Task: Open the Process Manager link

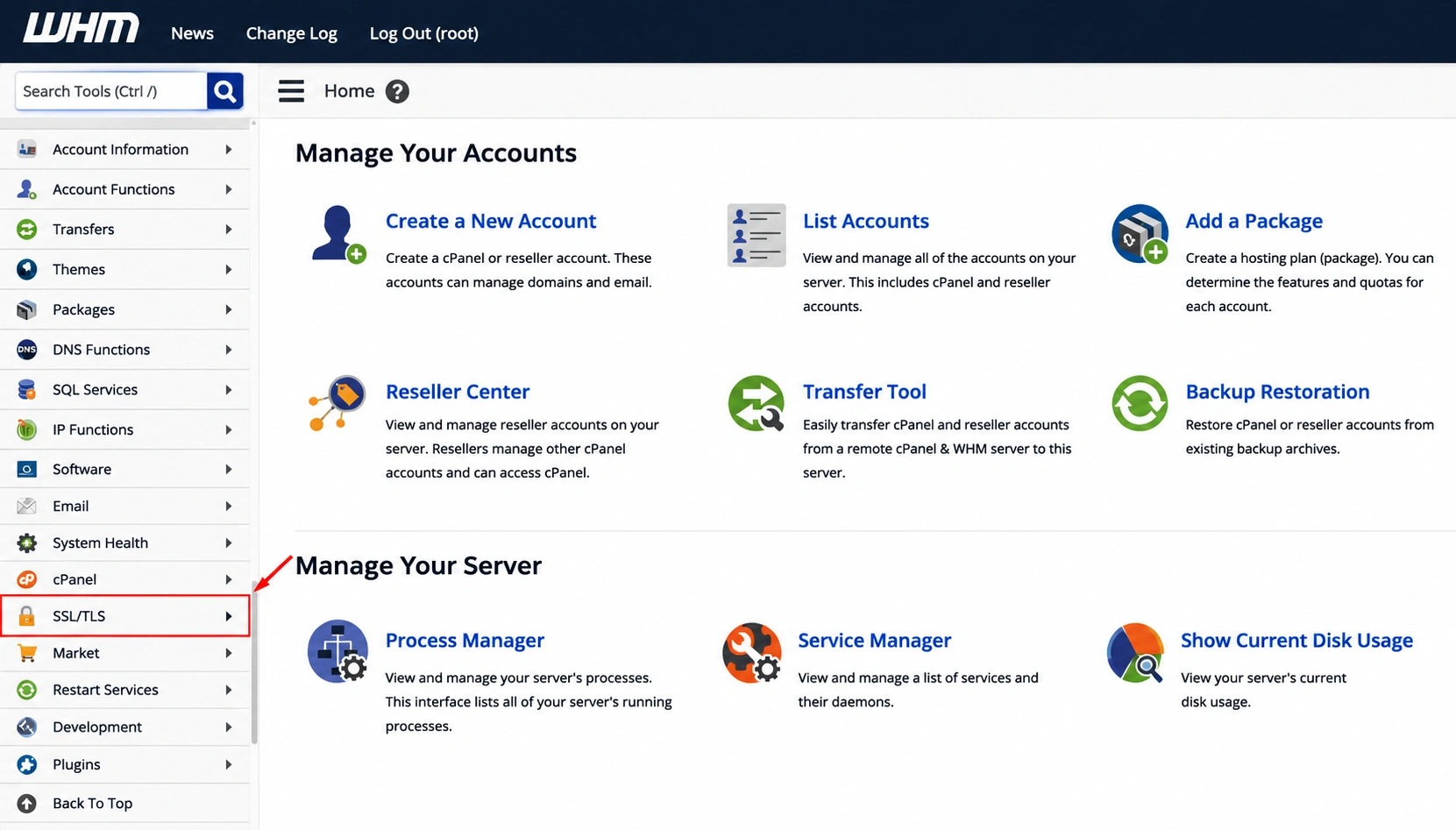Action: pyautogui.click(x=465, y=641)
